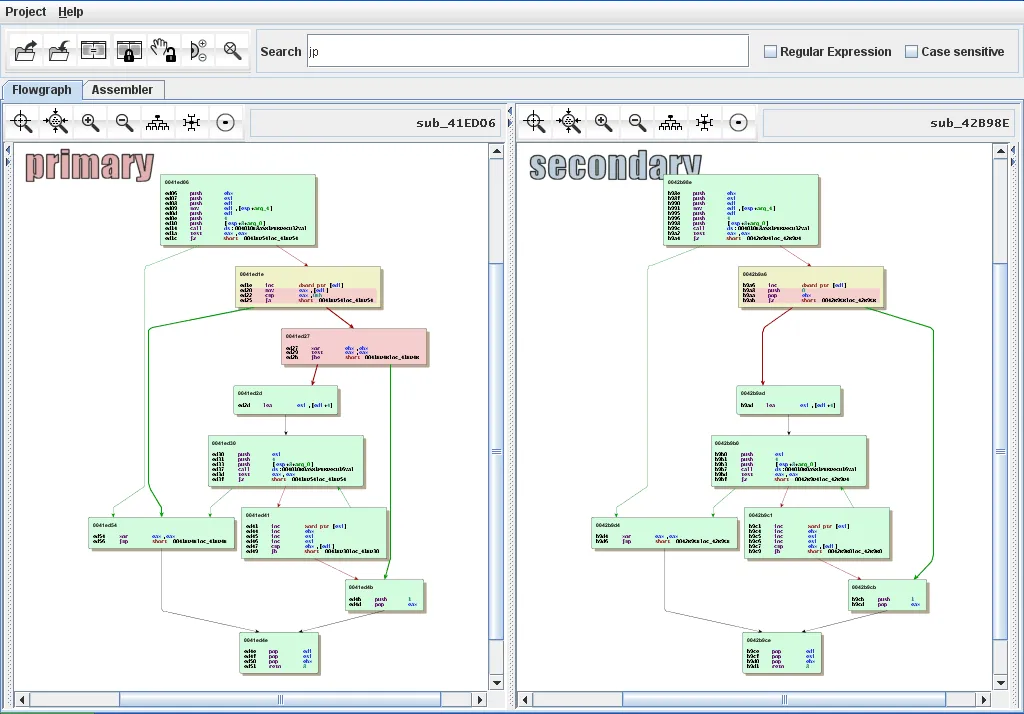Viewport: 1024px width, 714px height.
Task: Switch to the Assembler tab
Action: [x=122, y=90]
